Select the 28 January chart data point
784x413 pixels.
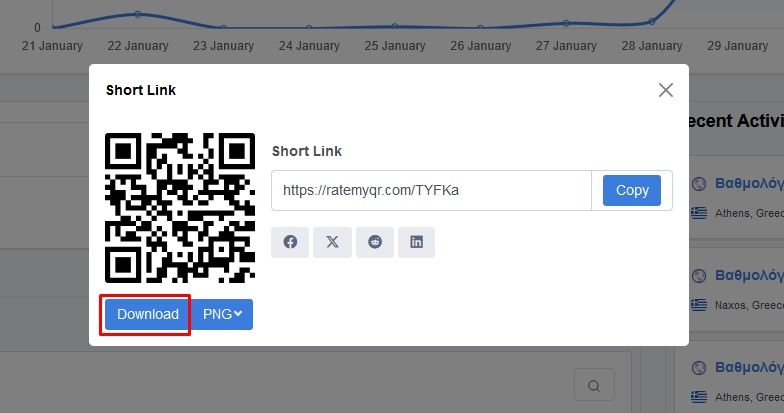[x=652, y=22]
